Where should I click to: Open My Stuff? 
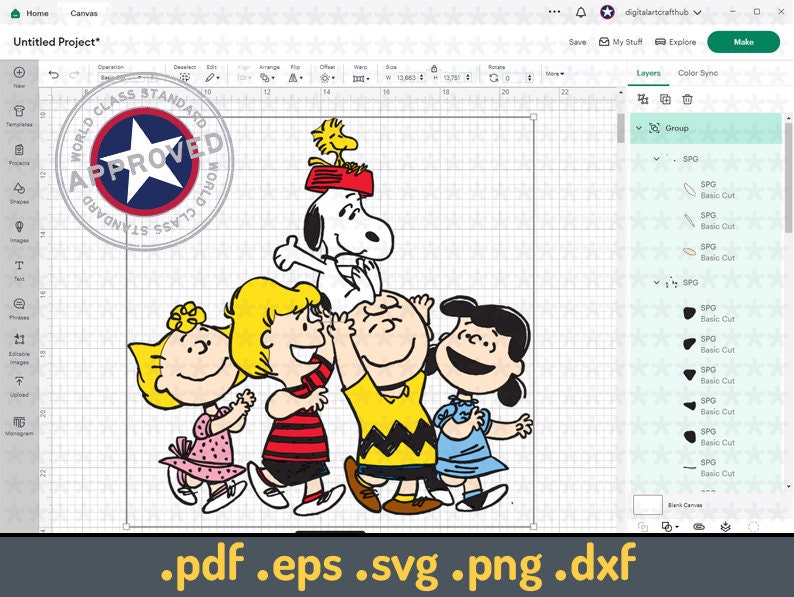(620, 42)
